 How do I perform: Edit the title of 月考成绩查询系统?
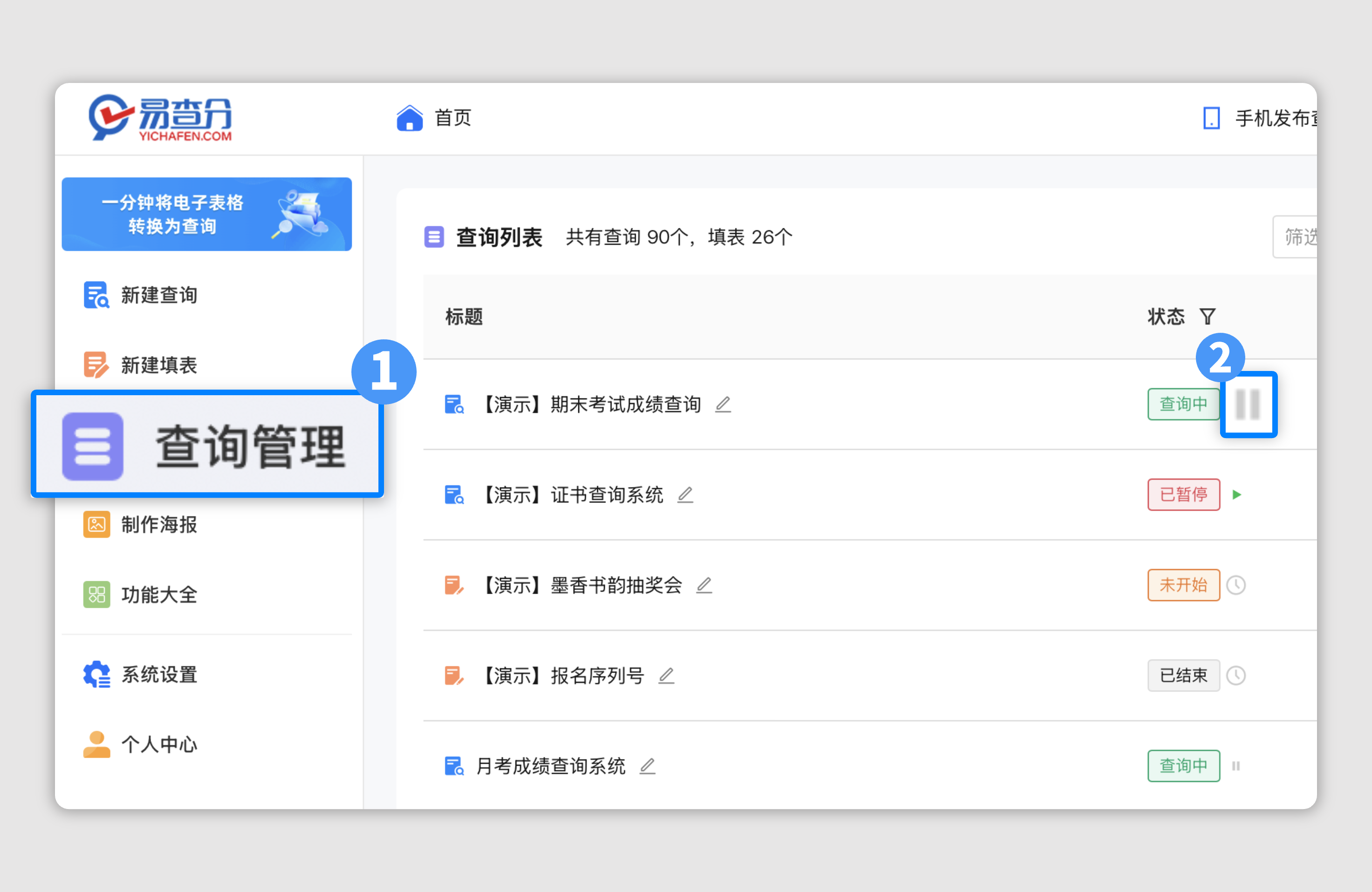tap(647, 766)
